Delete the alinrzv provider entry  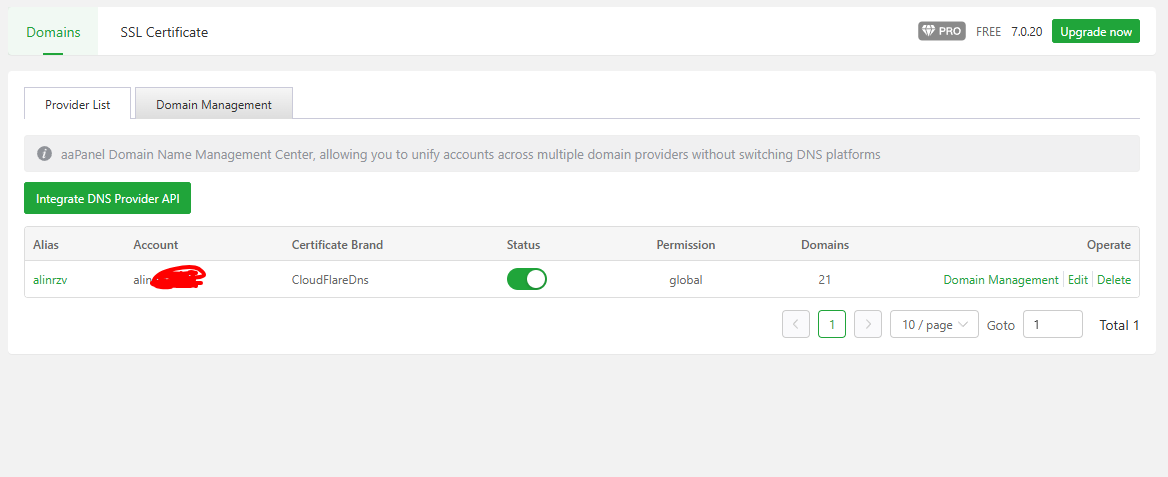[1114, 280]
